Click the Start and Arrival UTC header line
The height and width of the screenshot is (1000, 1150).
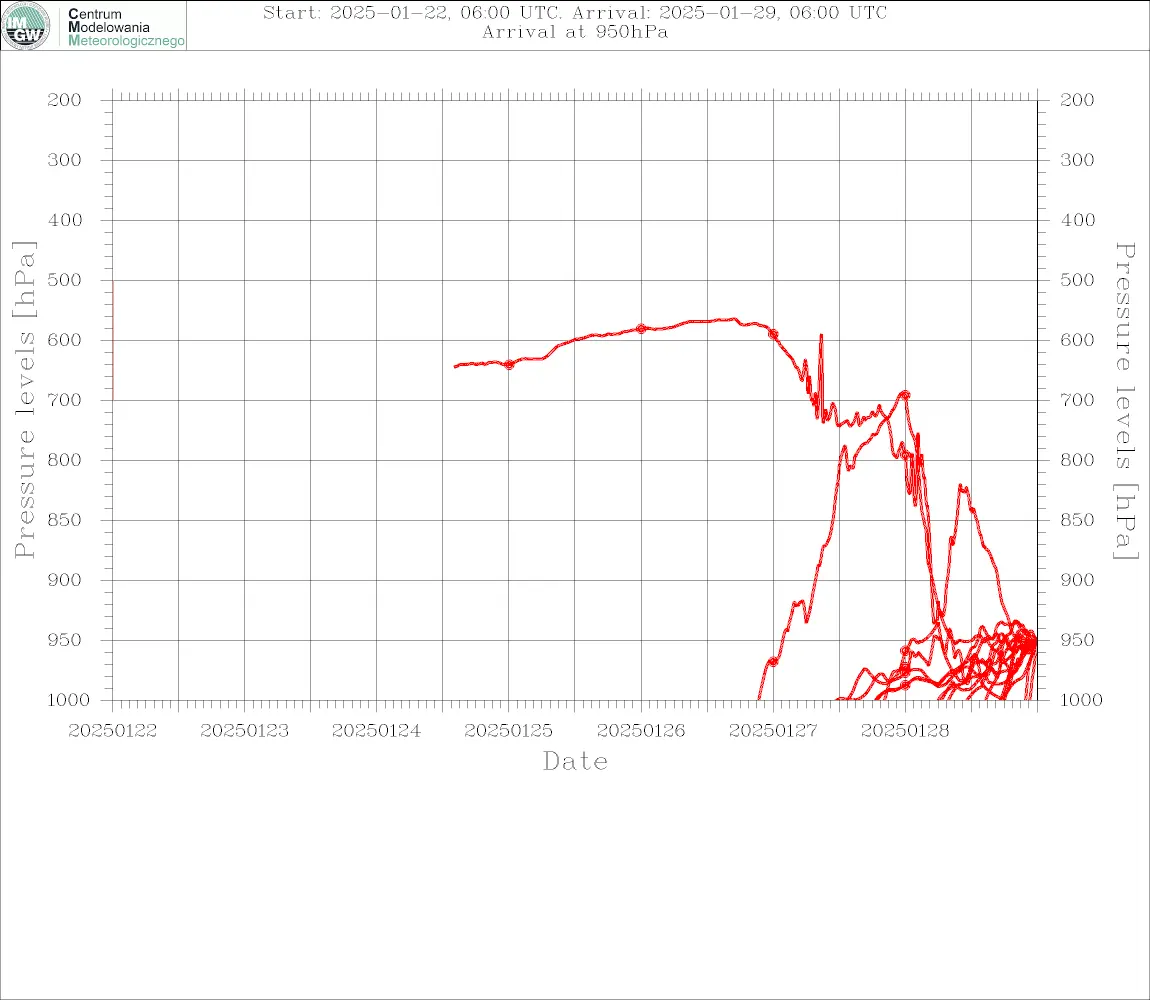[575, 12]
